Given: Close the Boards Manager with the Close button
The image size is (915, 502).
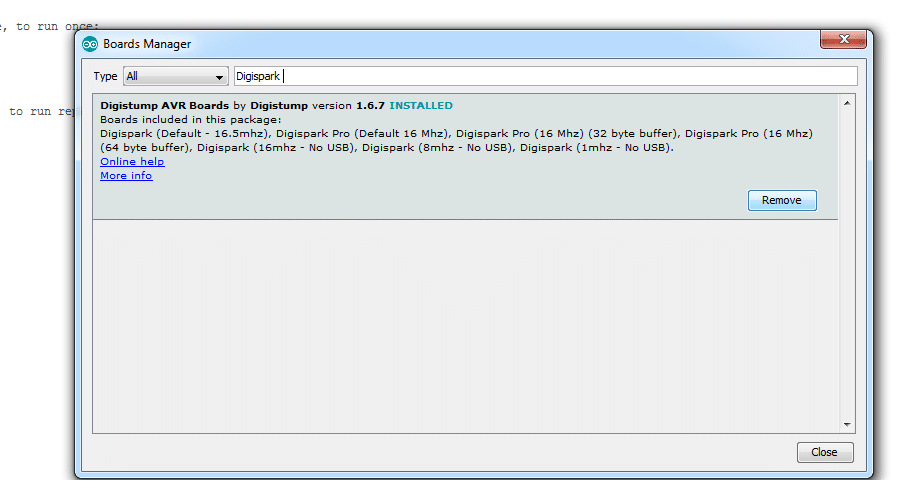Looking at the screenshot, I should (x=825, y=452).
